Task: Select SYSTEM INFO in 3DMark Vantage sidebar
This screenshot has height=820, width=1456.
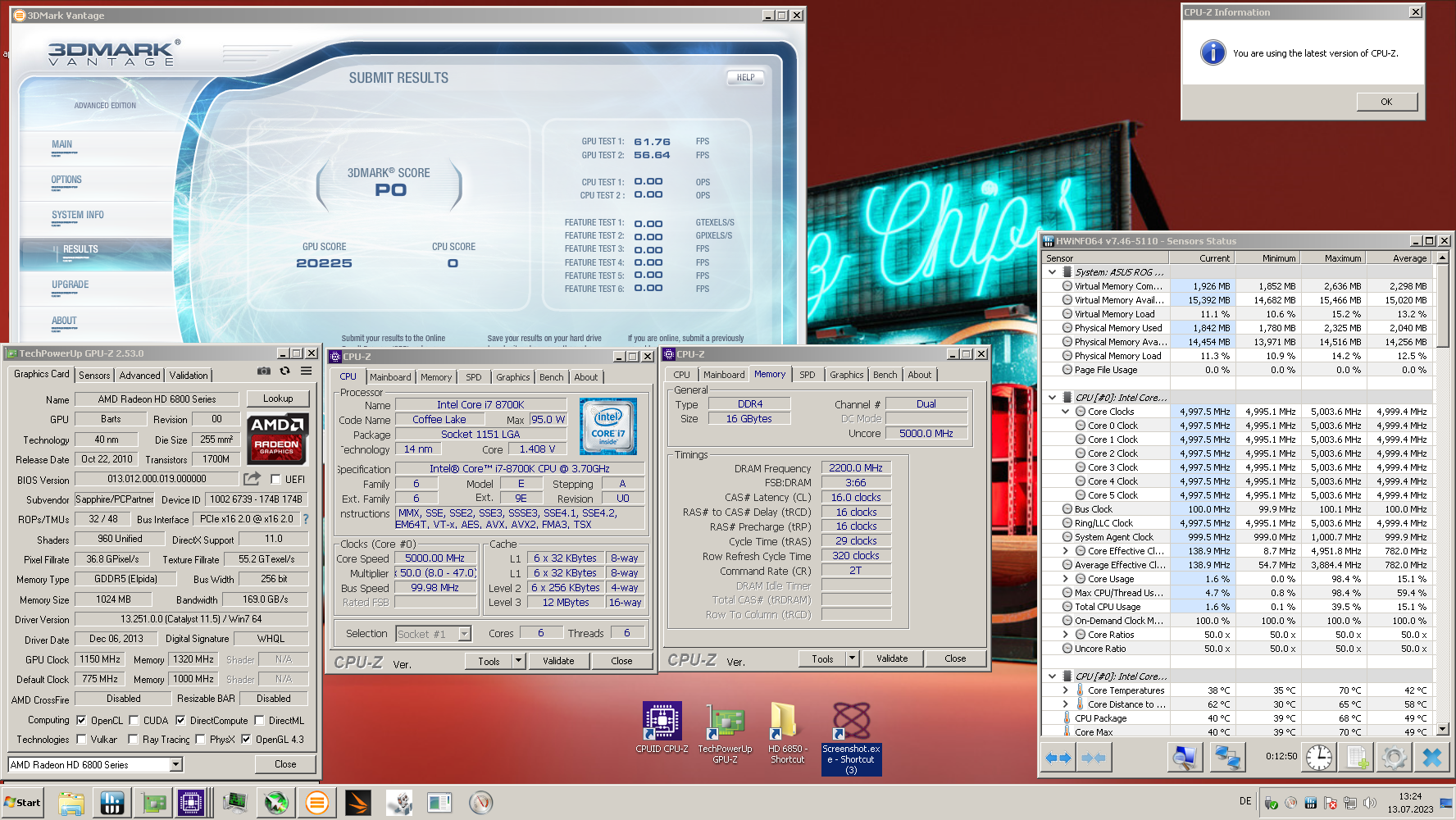Action: pyautogui.click(x=78, y=215)
